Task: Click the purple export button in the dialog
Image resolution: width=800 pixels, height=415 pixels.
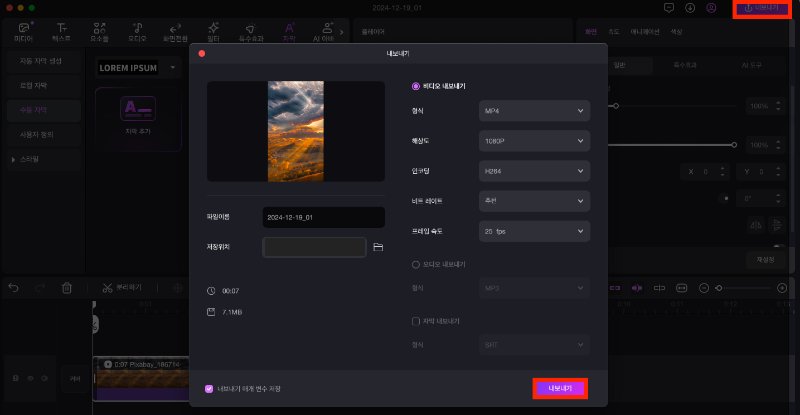Action: (559, 388)
